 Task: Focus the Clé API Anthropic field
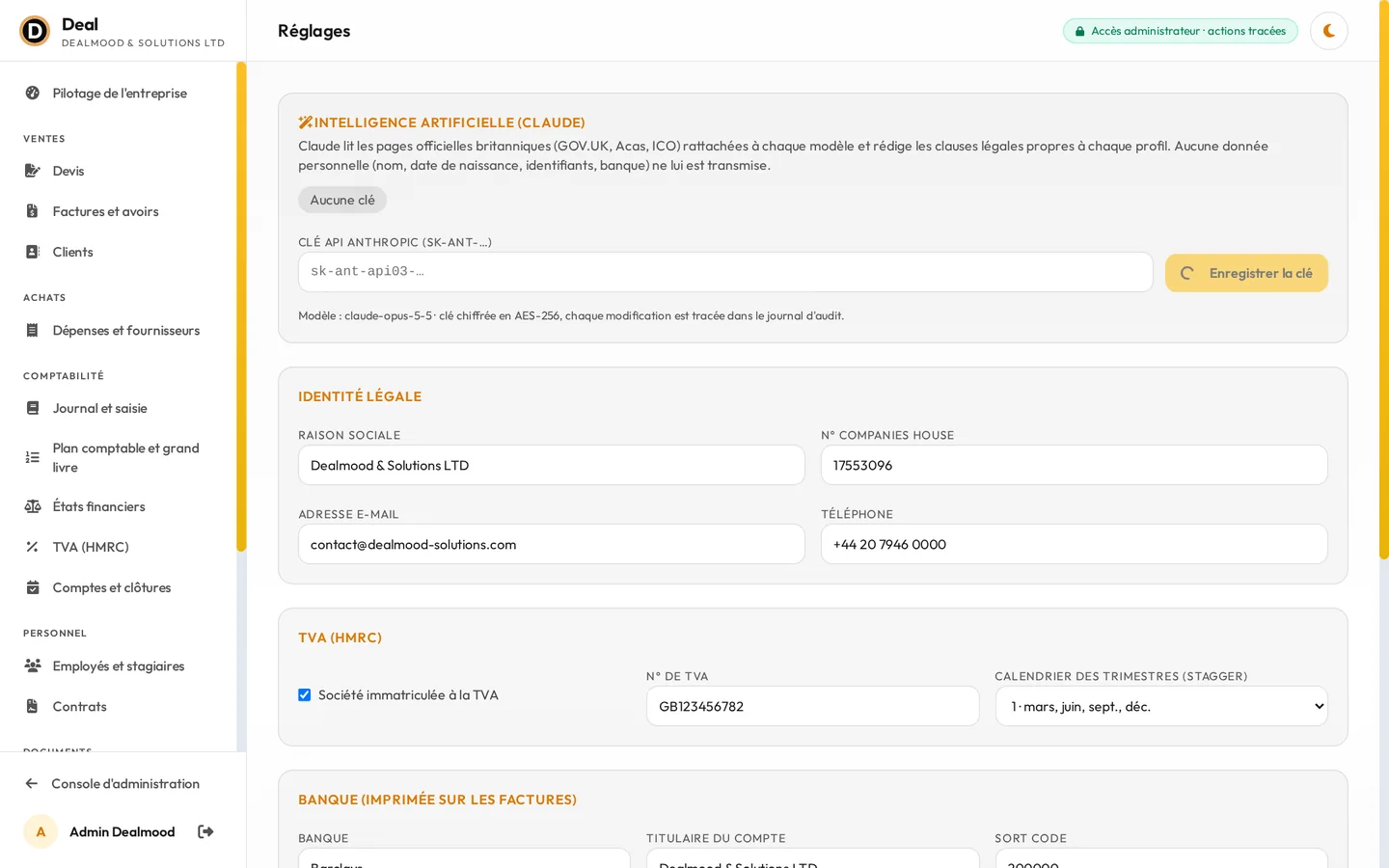click(x=725, y=272)
